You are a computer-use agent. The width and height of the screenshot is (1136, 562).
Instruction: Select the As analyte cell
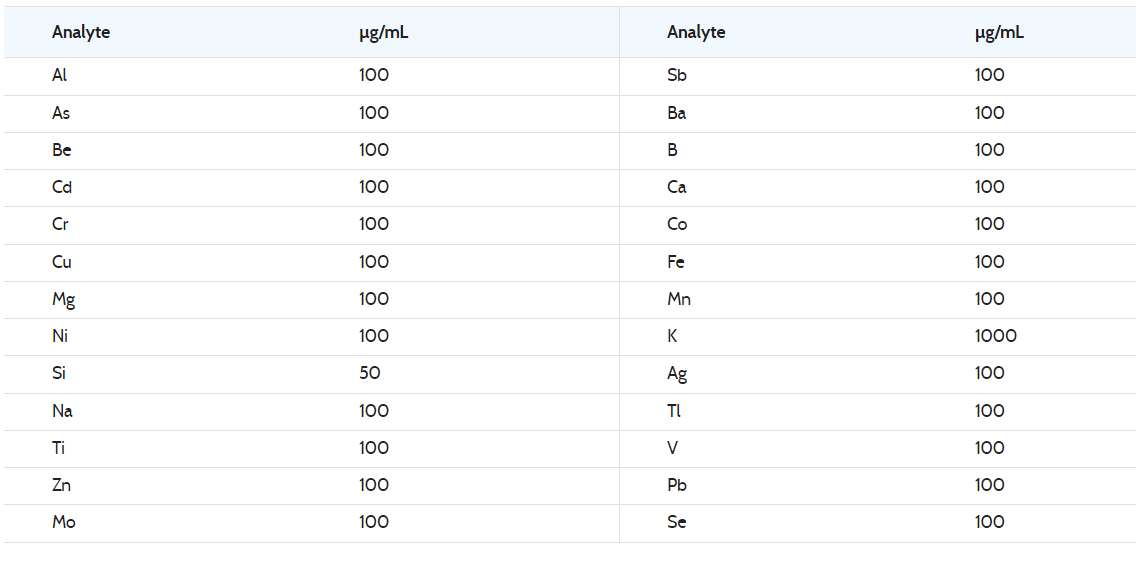61,113
